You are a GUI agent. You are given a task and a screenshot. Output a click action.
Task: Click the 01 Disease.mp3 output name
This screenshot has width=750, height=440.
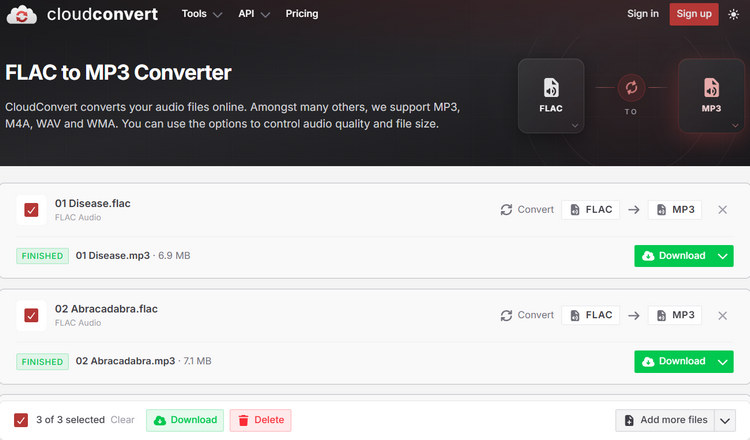coord(112,256)
